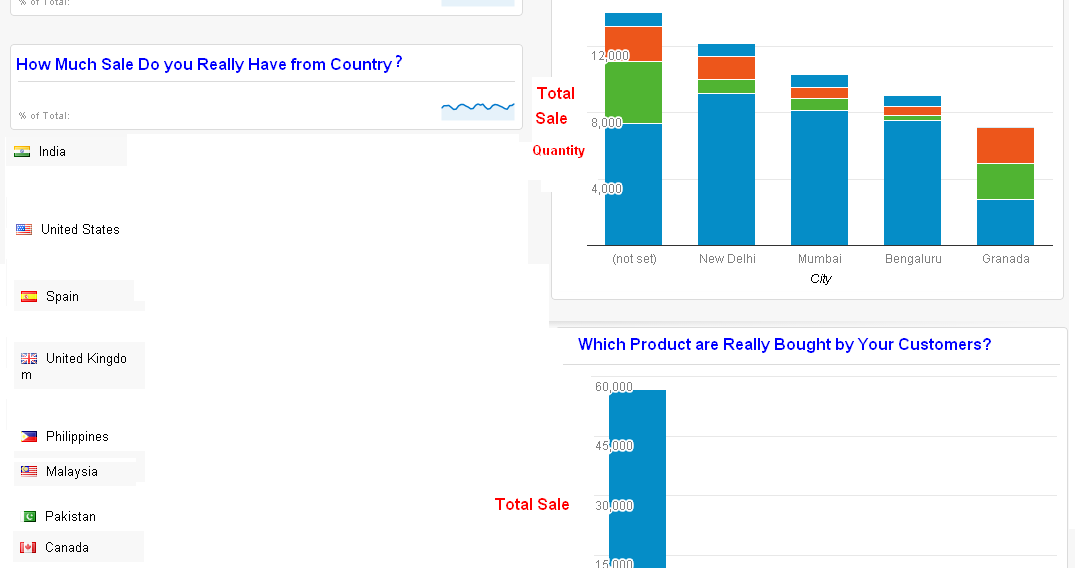This screenshot has width=1082, height=568.
Task: Click the '(not set)' city axis label
Action: [634, 259]
